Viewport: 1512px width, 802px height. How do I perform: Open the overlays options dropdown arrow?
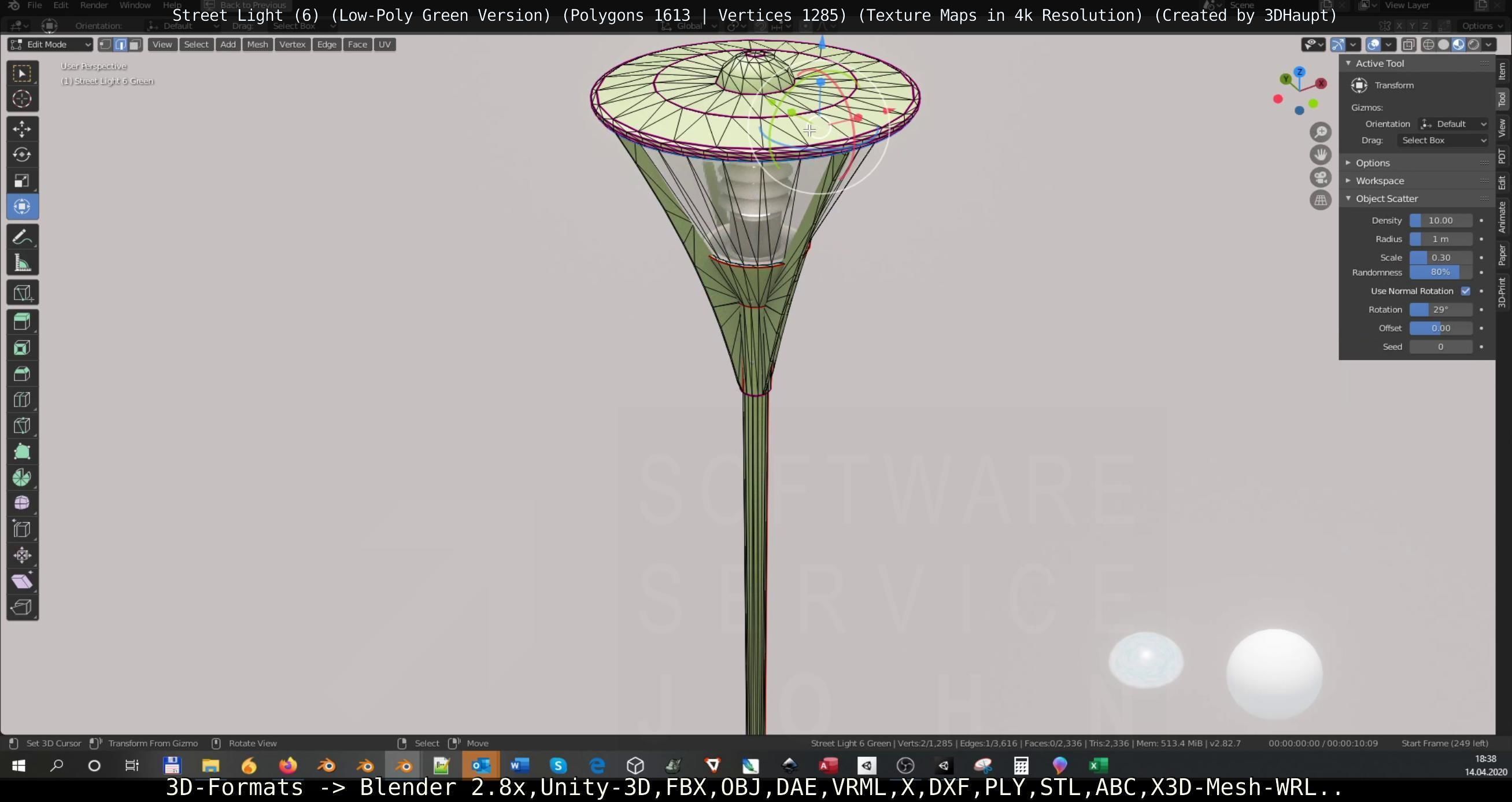[1388, 45]
